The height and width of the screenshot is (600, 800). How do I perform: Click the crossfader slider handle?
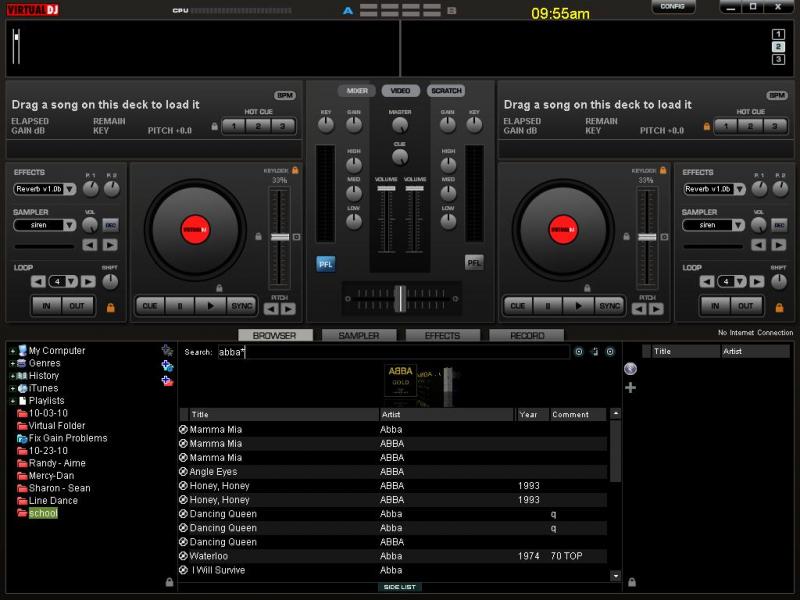click(400, 298)
